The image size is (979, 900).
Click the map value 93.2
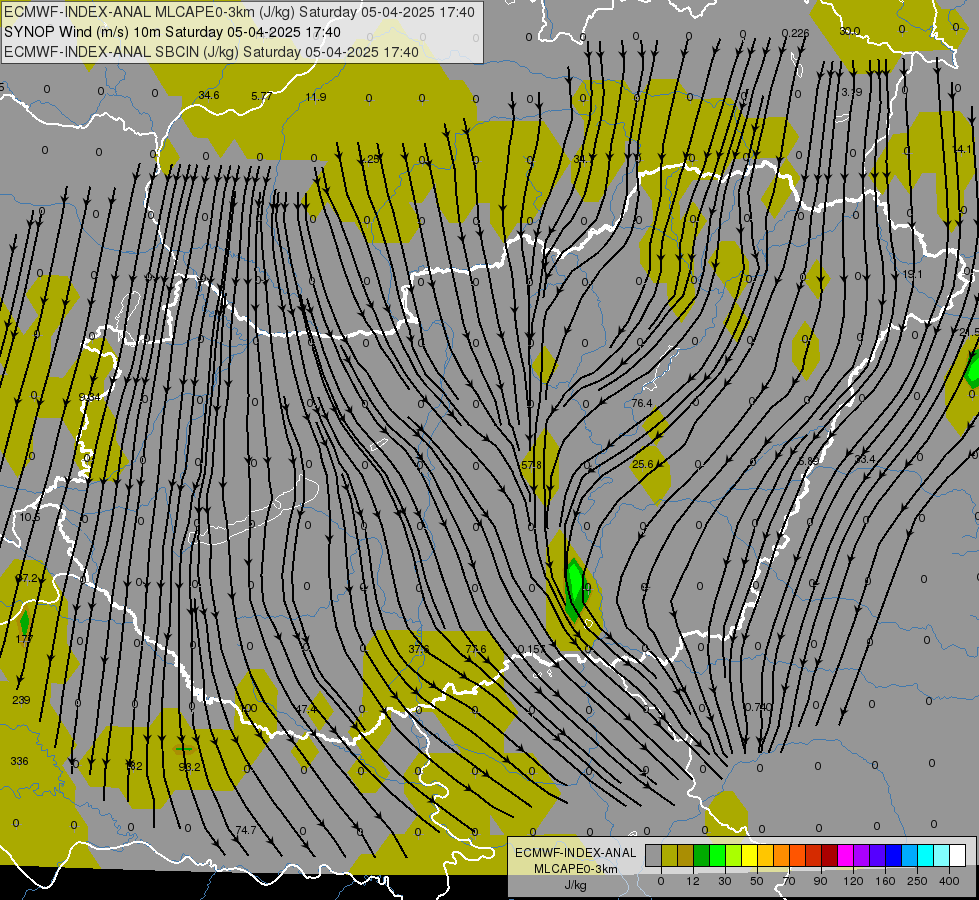189,767
